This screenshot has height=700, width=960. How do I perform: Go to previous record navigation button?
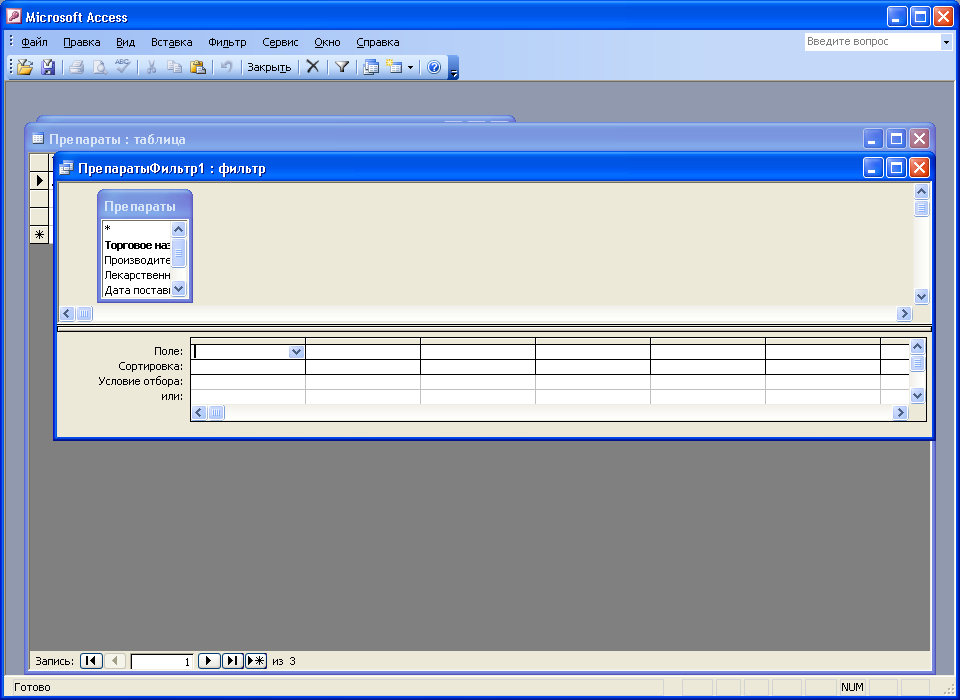click(x=115, y=661)
